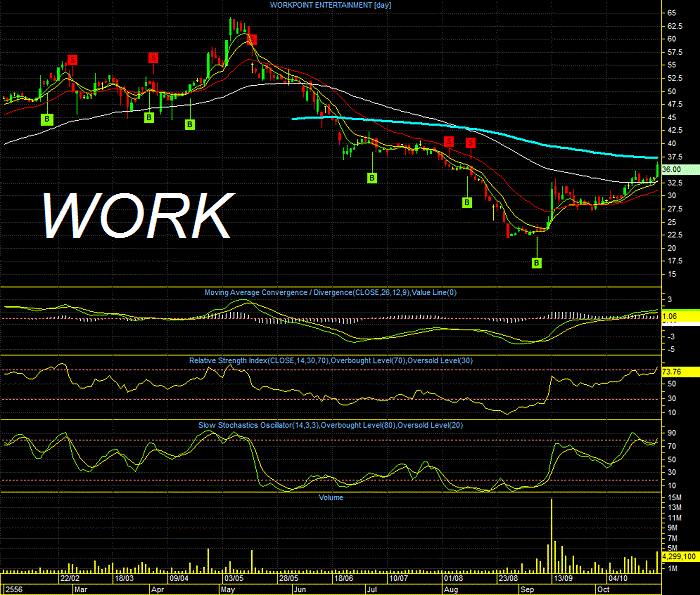Click the 22/02 date label
The height and width of the screenshot is (595, 700).
pyautogui.click(x=70, y=578)
